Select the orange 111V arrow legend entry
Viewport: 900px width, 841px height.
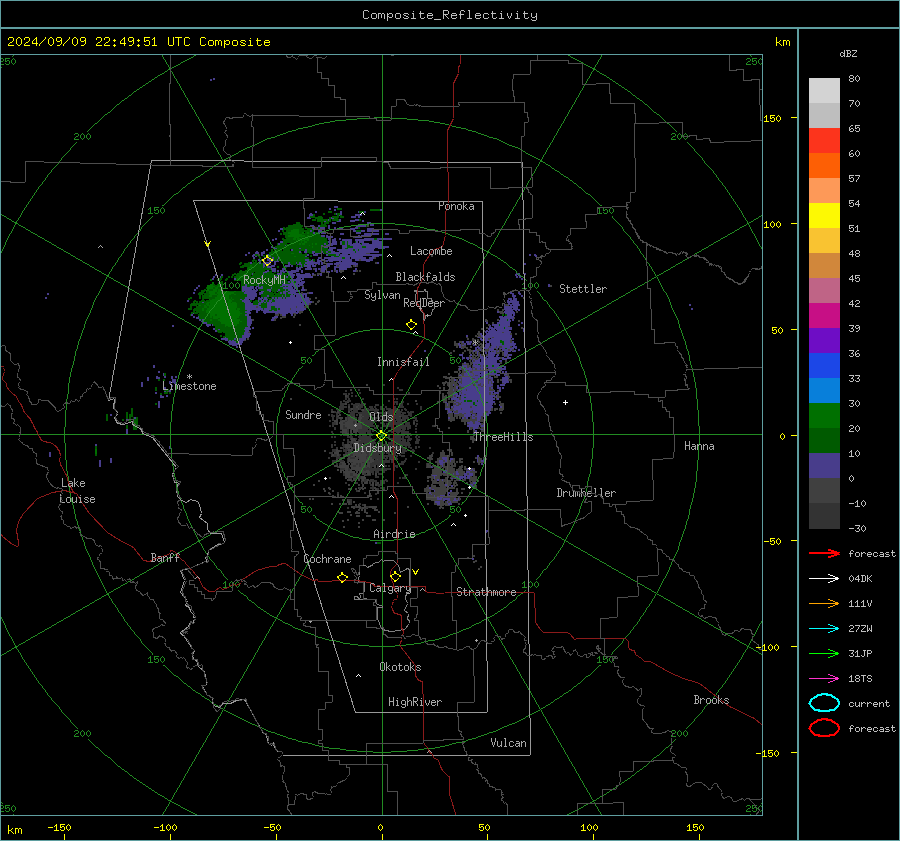coord(824,603)
